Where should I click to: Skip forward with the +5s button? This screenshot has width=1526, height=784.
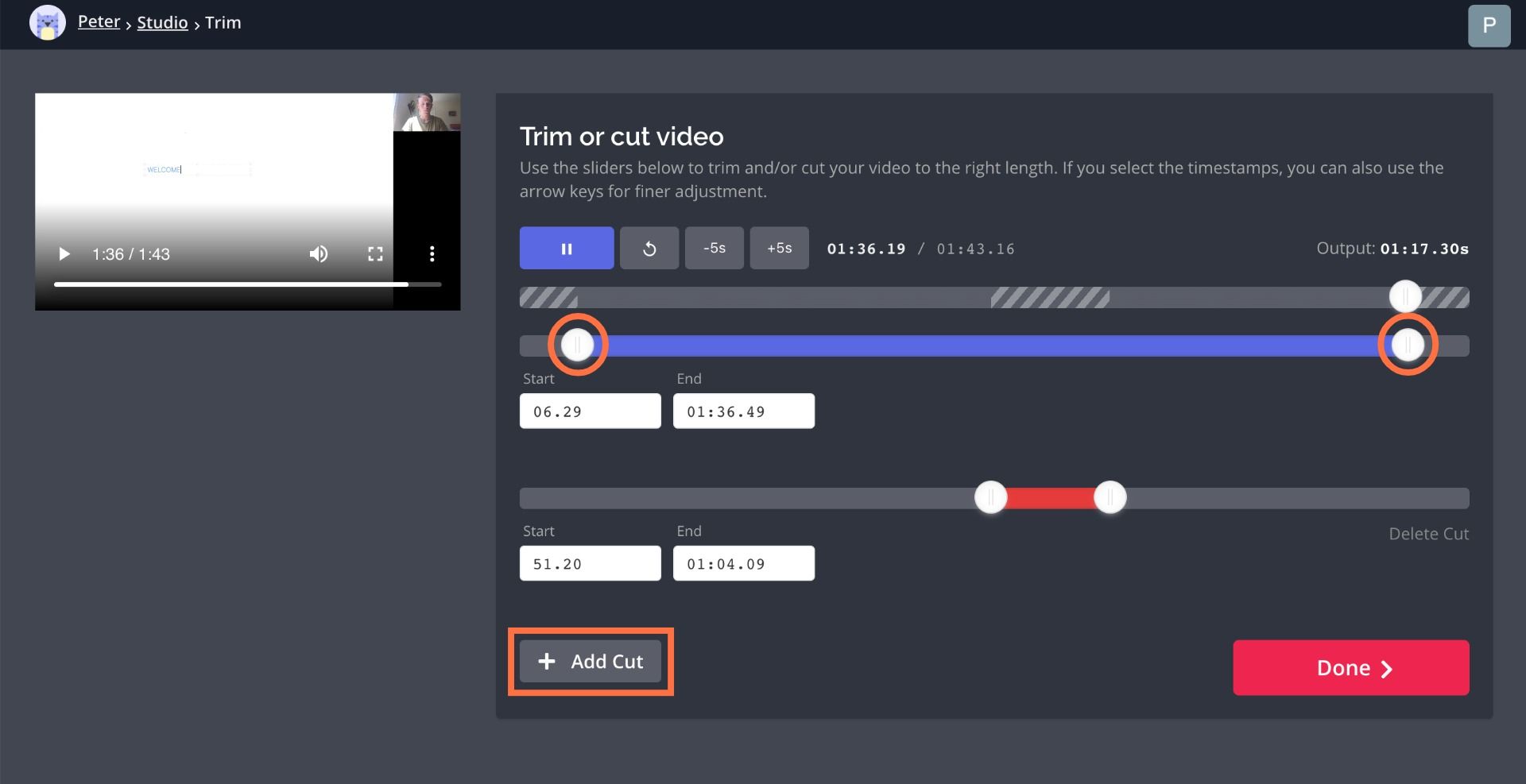[x=779, y=249]
